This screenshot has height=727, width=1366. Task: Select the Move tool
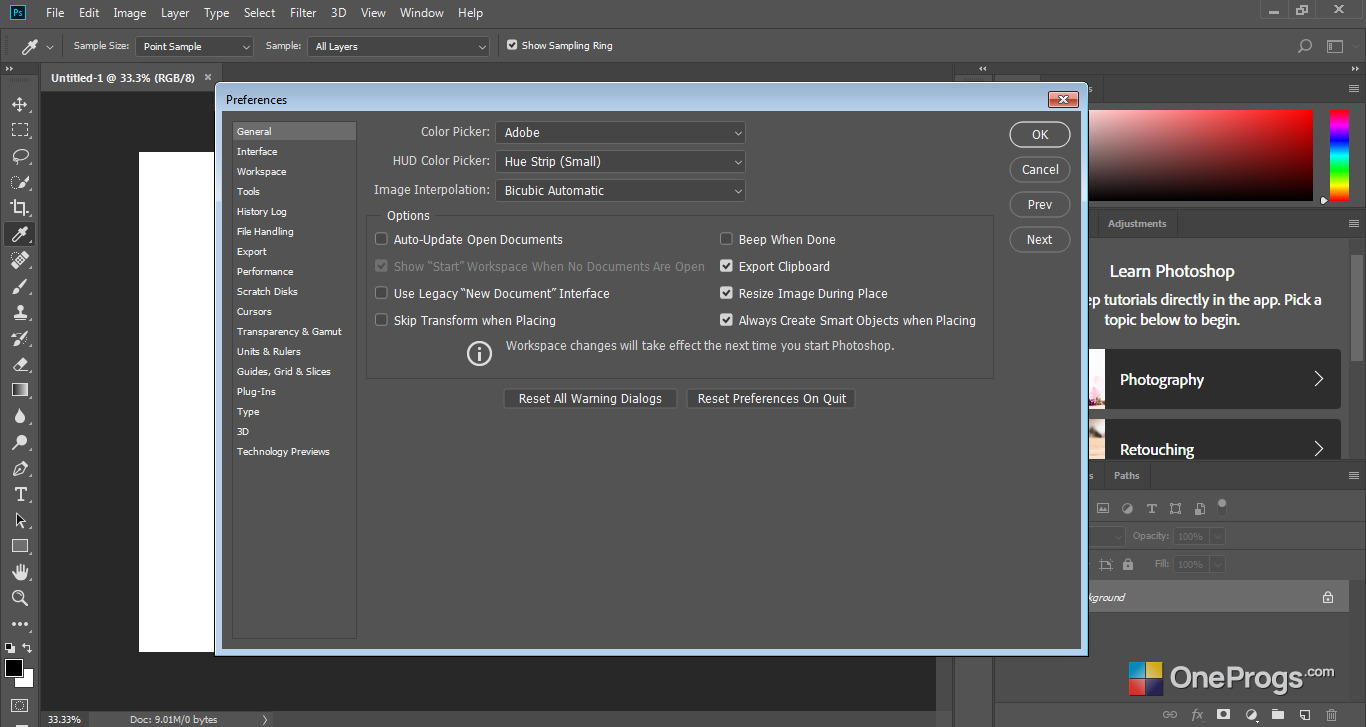tap(20, 104)
